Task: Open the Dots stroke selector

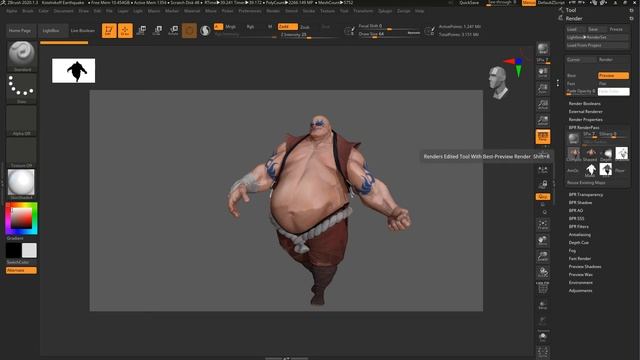Action: tap(22, 89)
